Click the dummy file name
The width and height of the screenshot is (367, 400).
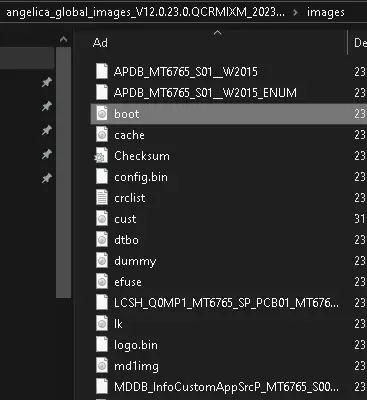(x=135, y=261)
